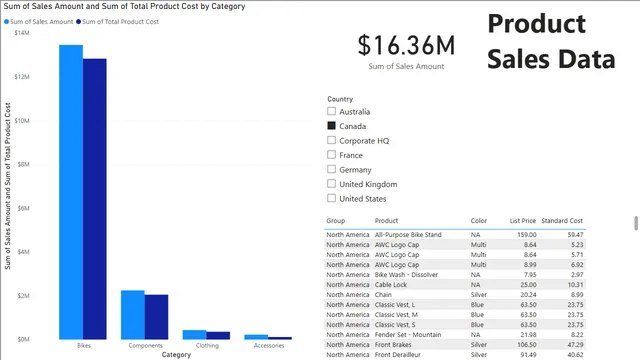Click the Front Derailleur product cell
This screenshot has width=640, height=360.
398,355
